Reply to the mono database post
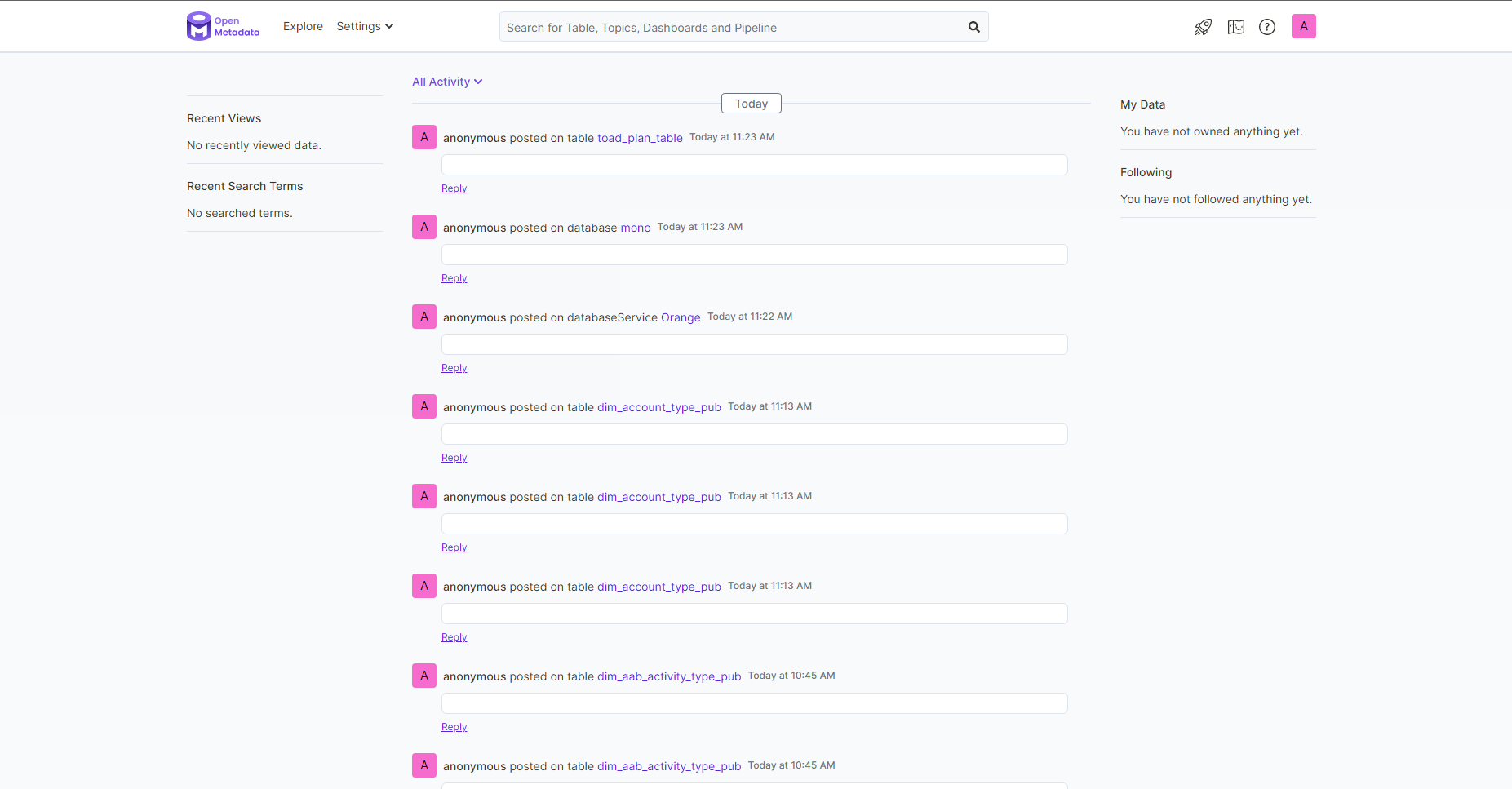 coord(454,278)
